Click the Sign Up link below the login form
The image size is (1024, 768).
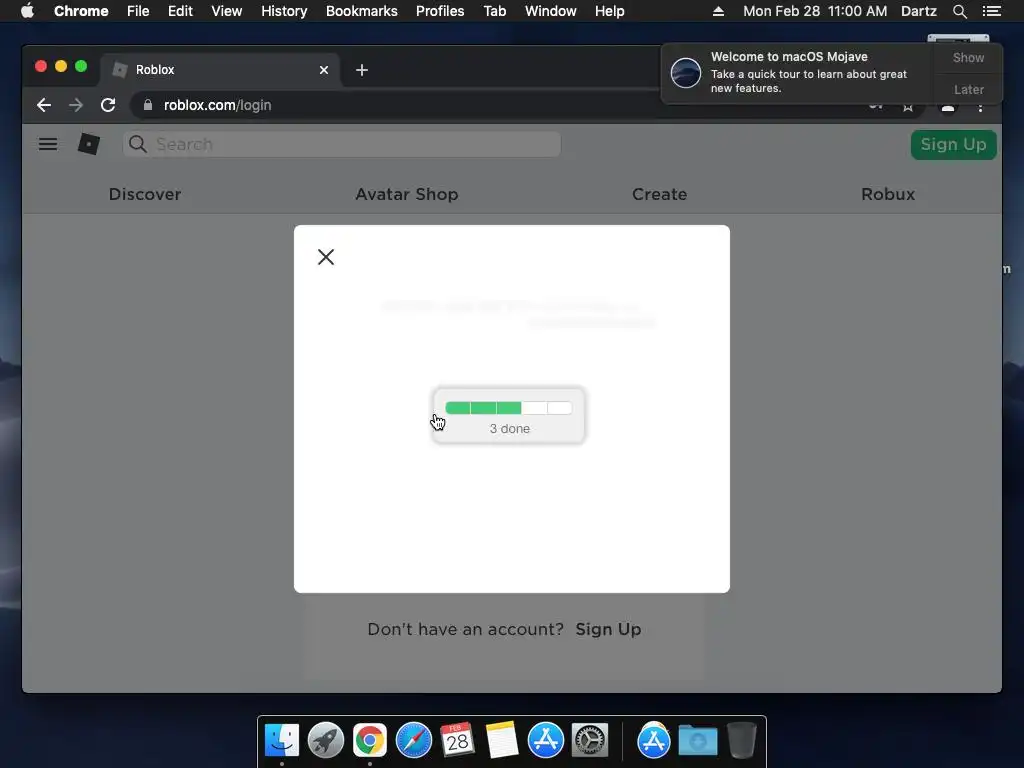pos(608,629)
